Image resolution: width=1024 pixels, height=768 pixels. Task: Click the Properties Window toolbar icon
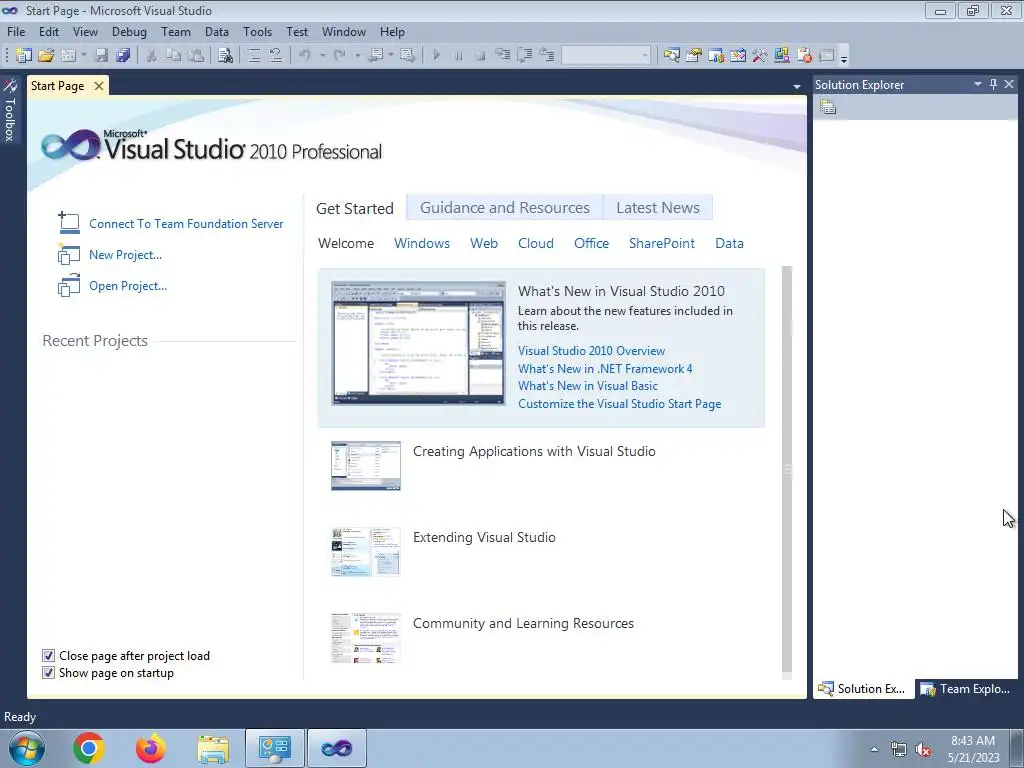pyautogui.click(x=694, y=56)
